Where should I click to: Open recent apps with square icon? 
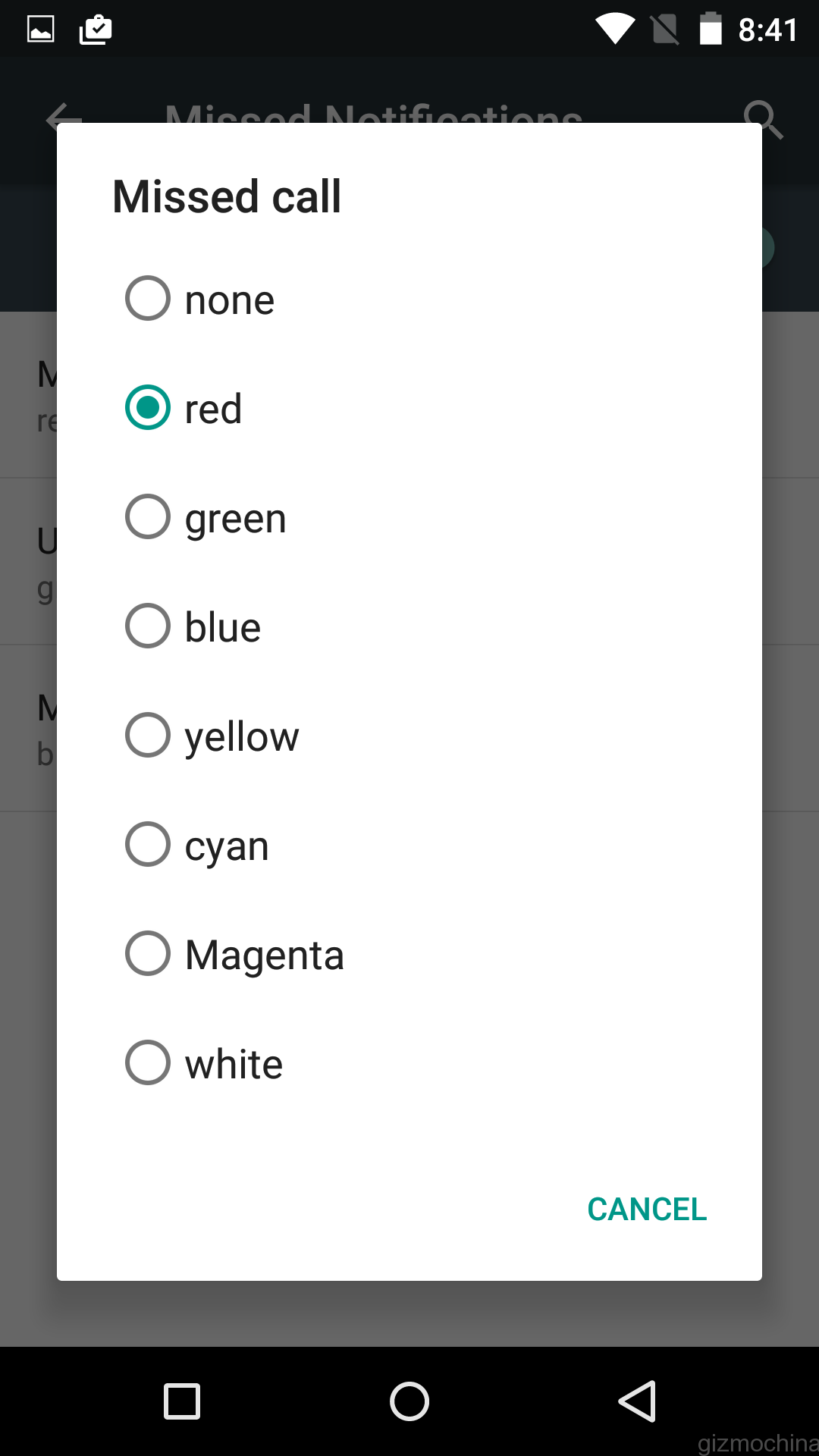tap(182, 1401)
